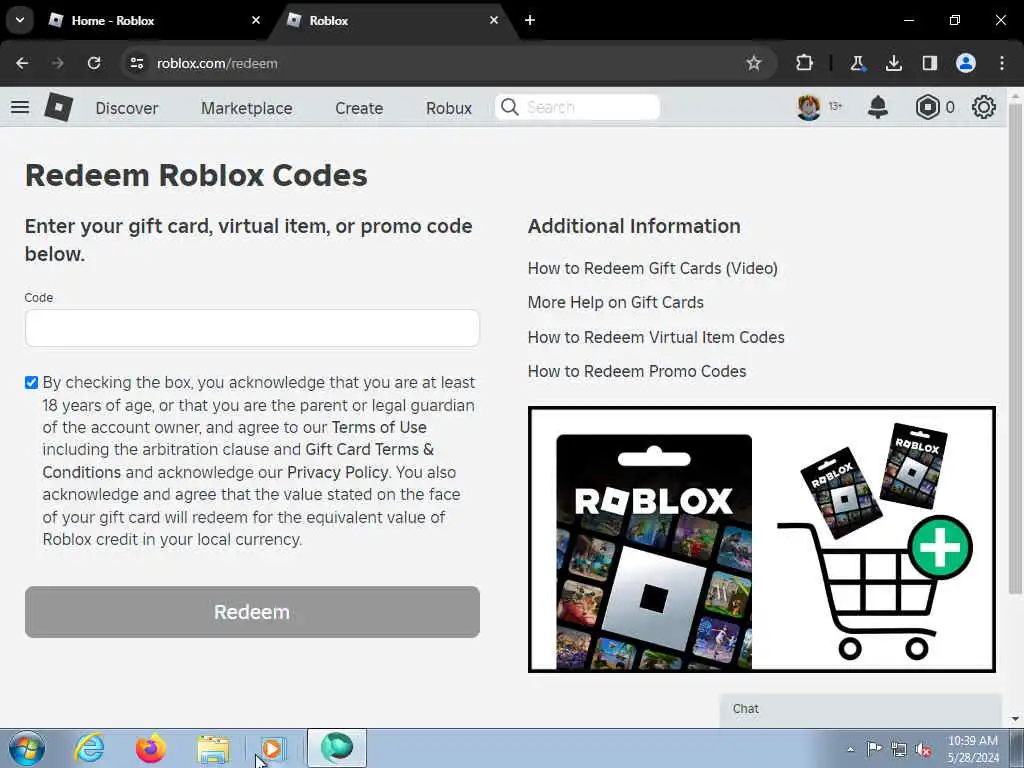Open More Help on Gift Cards
Image resolution: width=1024 pixels, height=768 pixels.
[615, 302]
